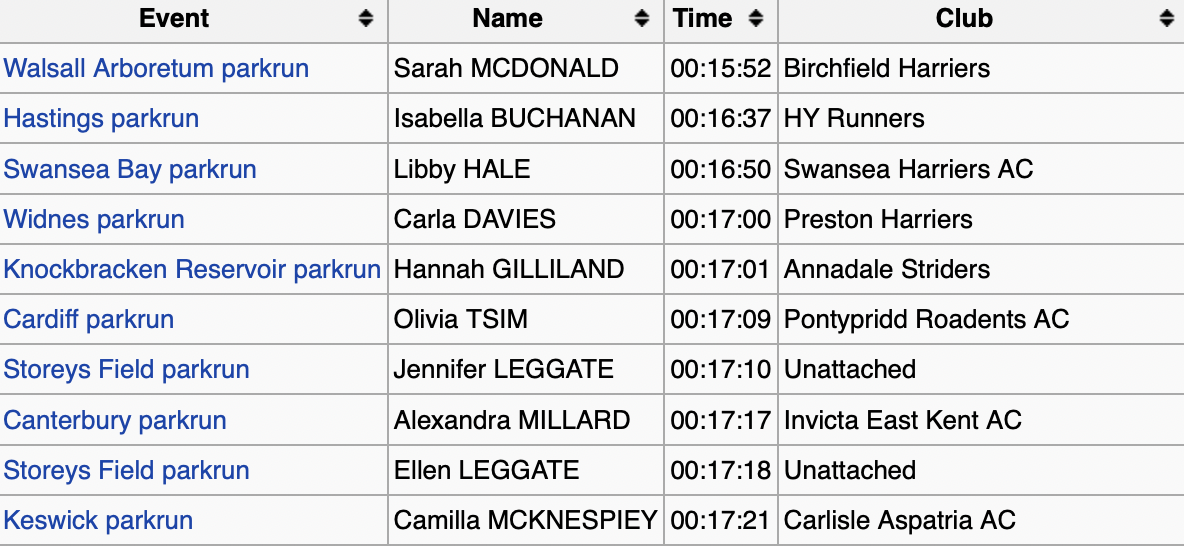Screen dimensions: 1184x546
Task: Open the Canterbury parkrun link
Action: (115, 420)
